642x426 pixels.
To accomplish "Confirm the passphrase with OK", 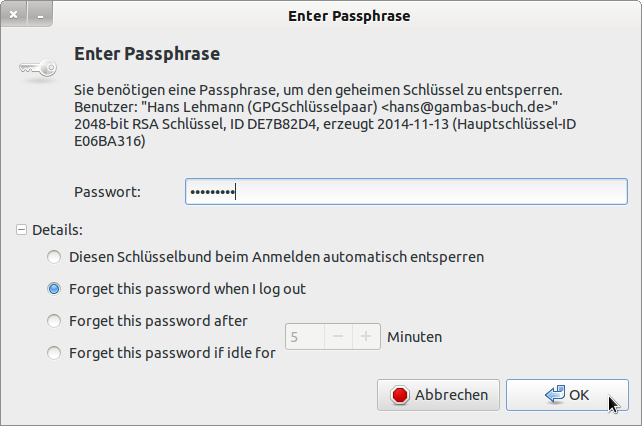I will tap(567, 395).
